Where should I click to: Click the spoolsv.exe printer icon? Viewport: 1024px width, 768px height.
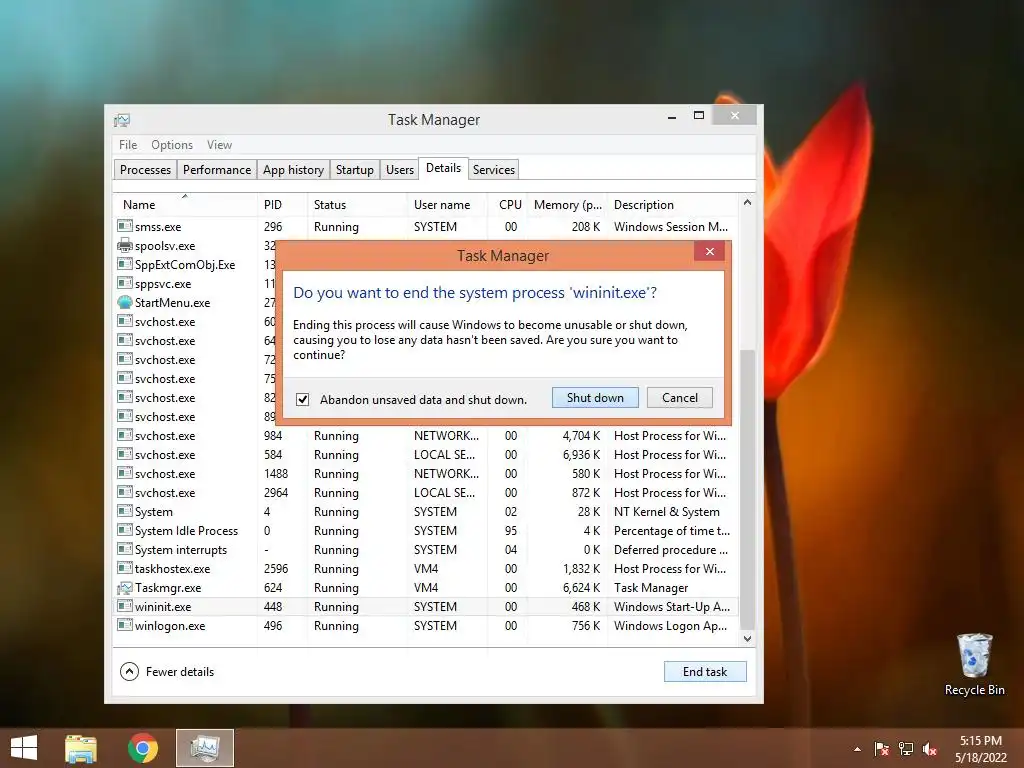125,245
